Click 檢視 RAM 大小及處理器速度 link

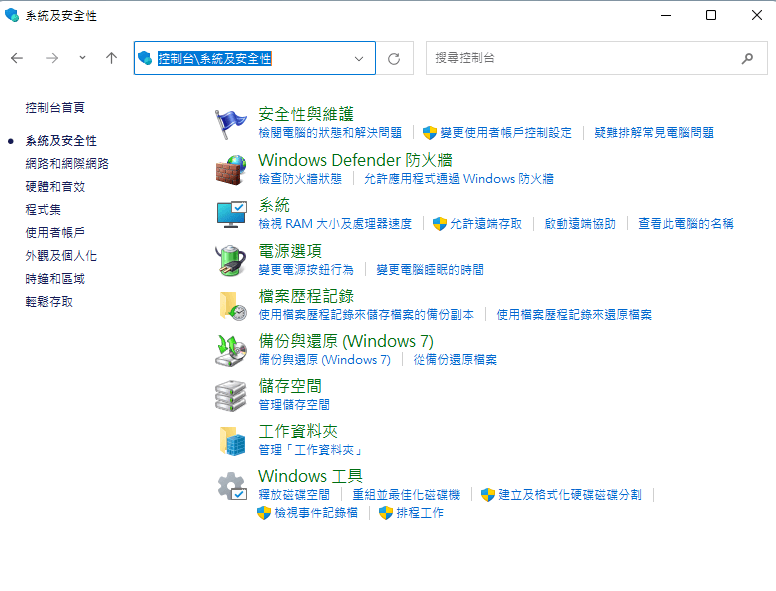point(335,224)
